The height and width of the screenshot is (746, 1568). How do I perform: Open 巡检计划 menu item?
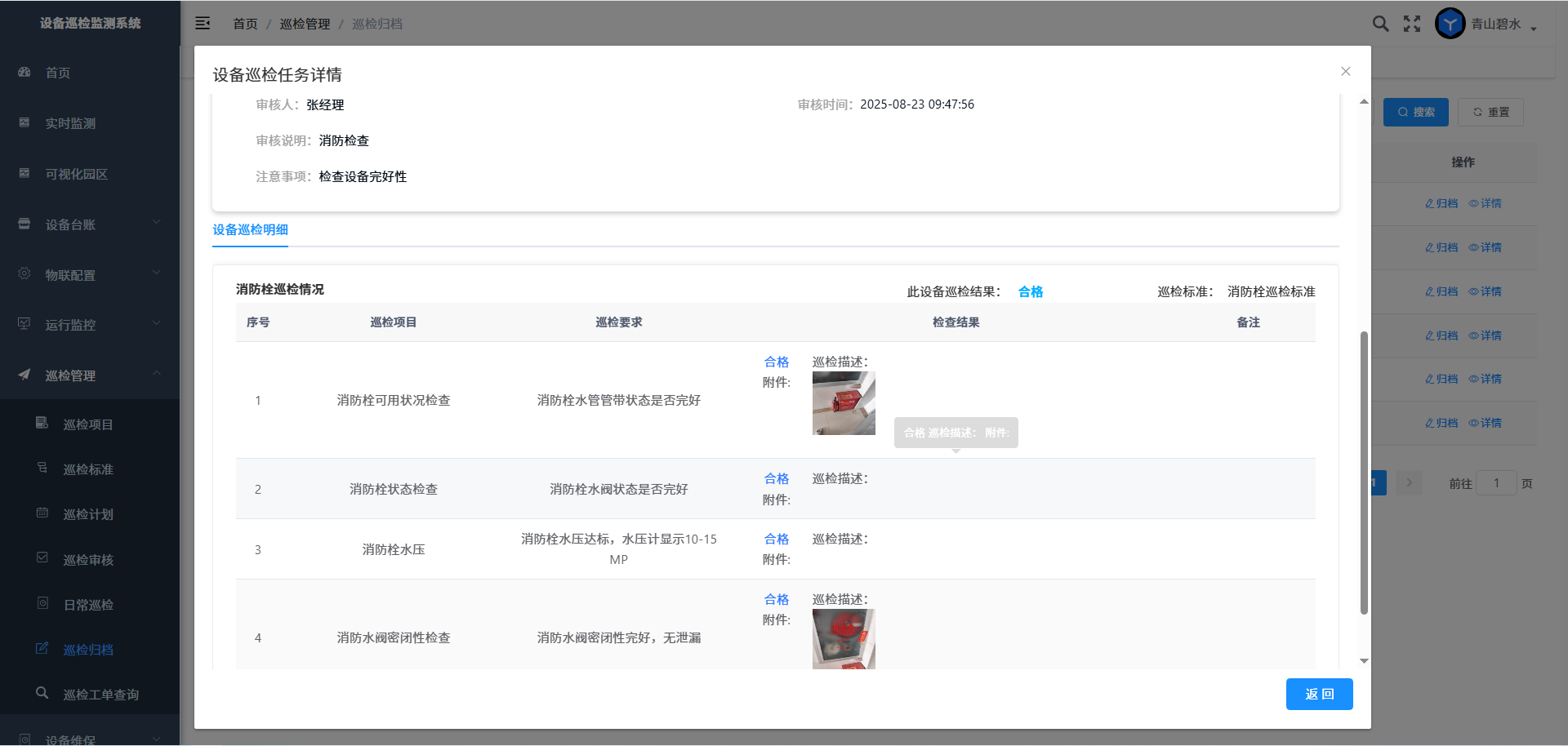point(88,514)
